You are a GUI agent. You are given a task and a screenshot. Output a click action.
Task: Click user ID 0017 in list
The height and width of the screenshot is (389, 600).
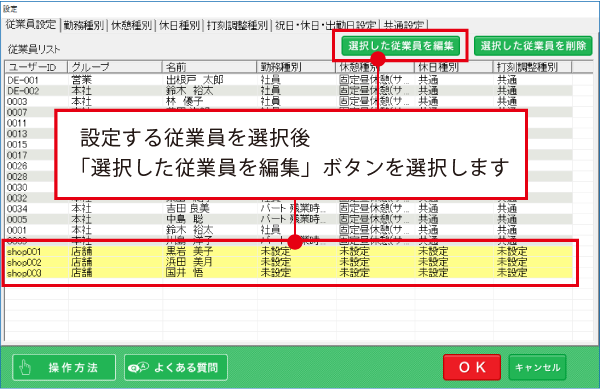coord(17,155)
